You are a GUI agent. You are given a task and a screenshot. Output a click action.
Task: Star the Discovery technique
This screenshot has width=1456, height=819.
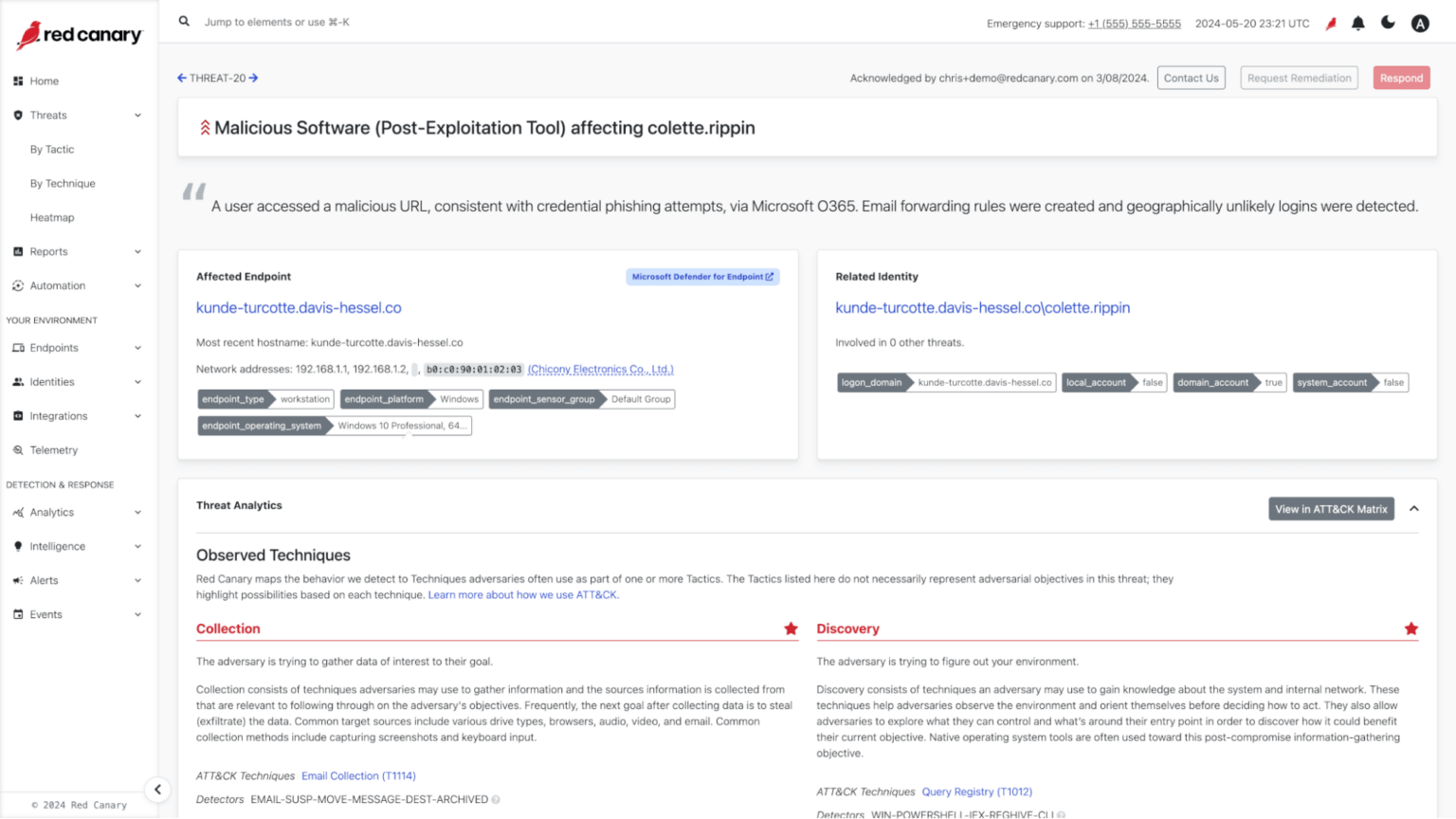pos(1411,628)
